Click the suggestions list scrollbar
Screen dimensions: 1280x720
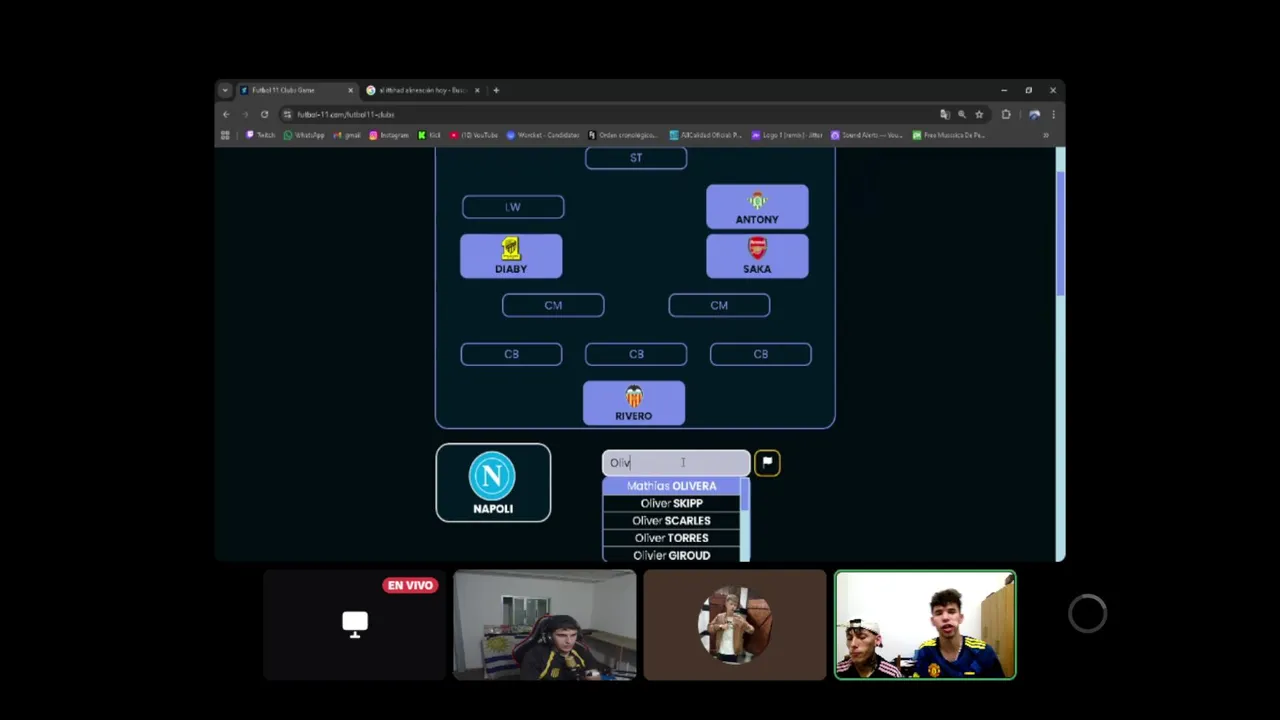[745, 520]
